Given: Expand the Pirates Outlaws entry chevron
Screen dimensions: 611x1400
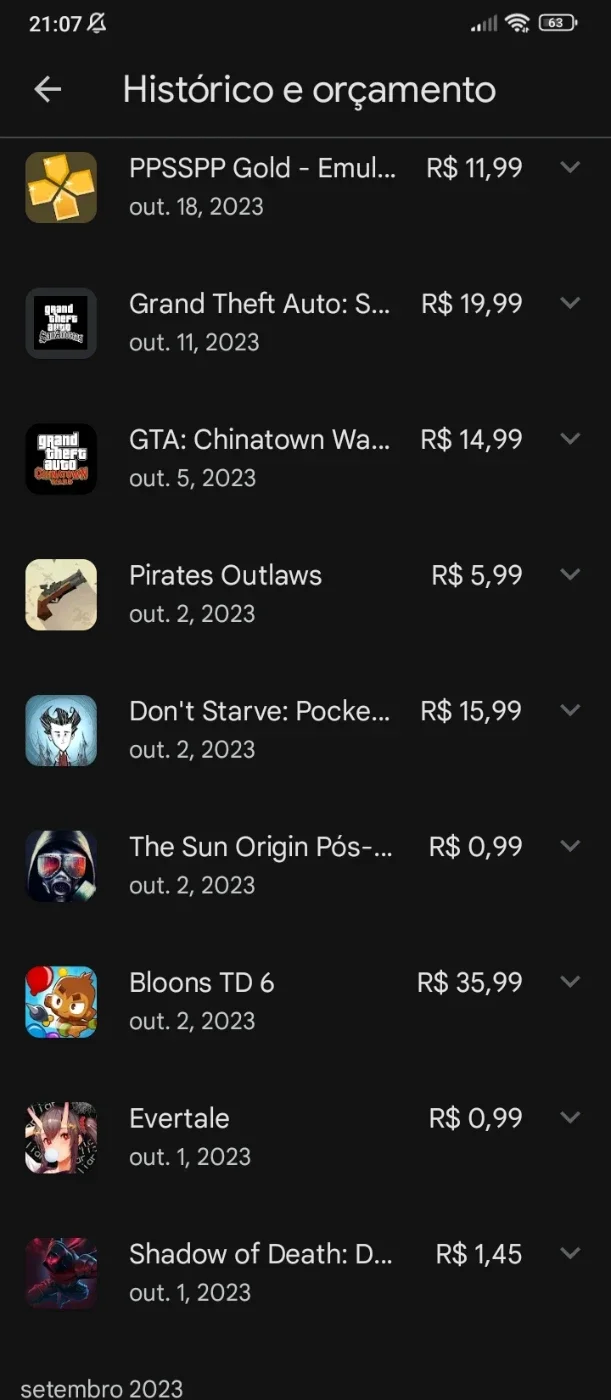Looking at the screenshot, I should (x=570, y=574).
